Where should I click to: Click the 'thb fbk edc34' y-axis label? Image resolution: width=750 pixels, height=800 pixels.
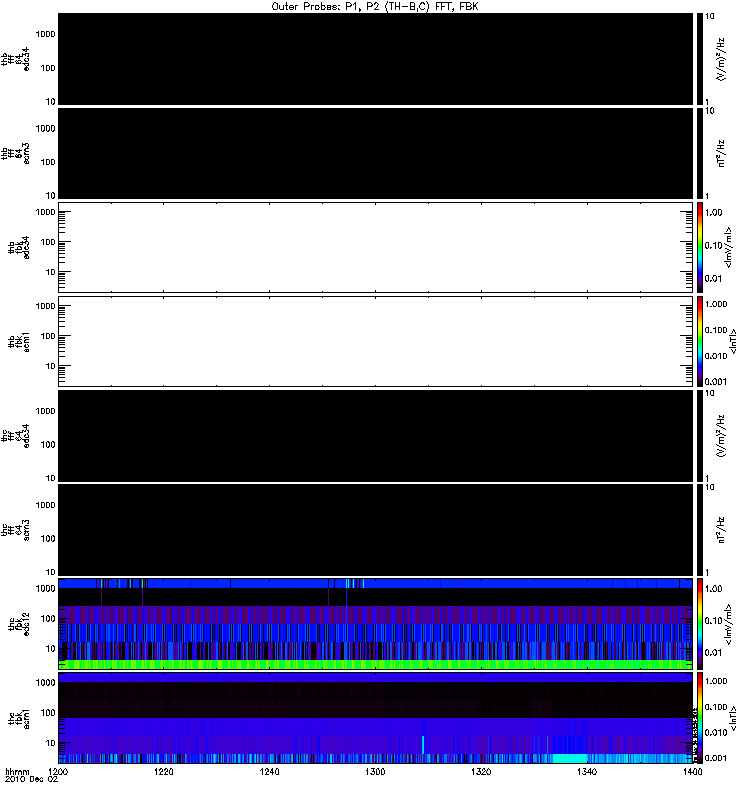[19, 247]
